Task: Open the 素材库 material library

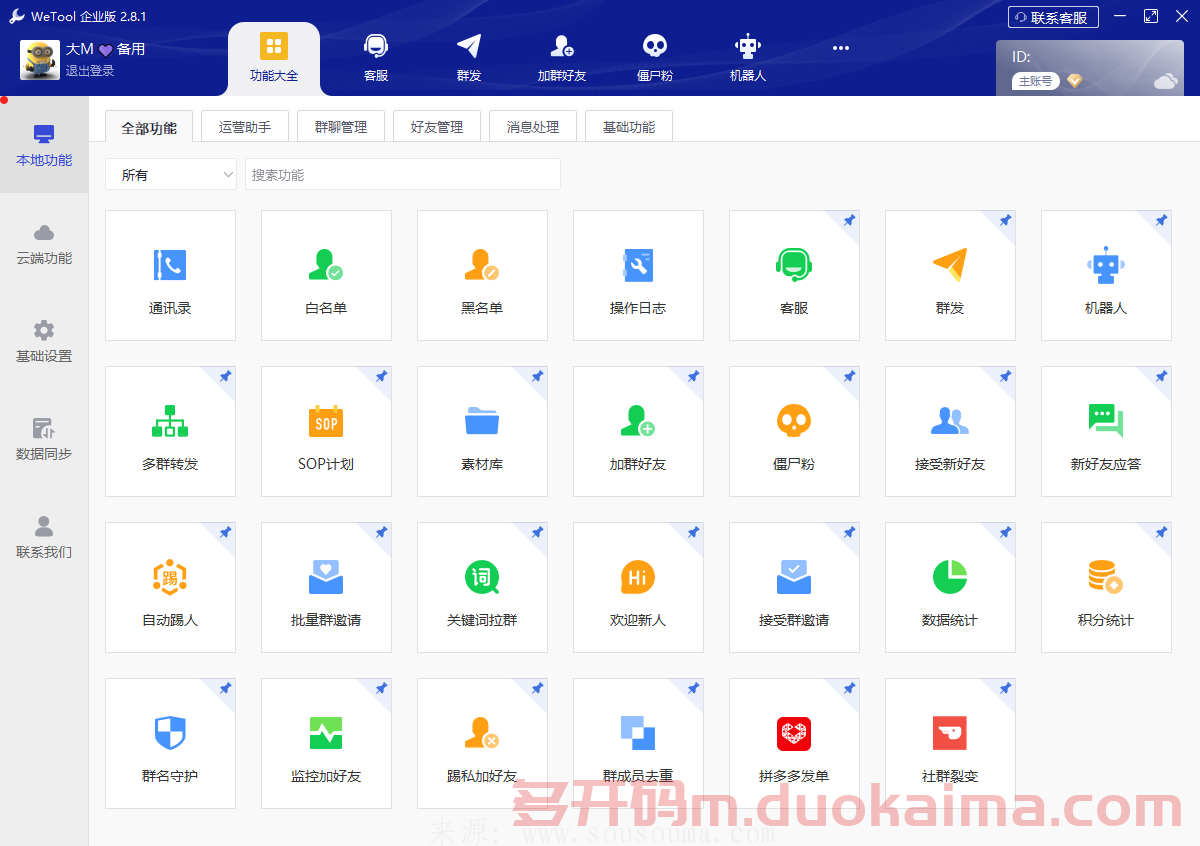Action: point(482,431)
